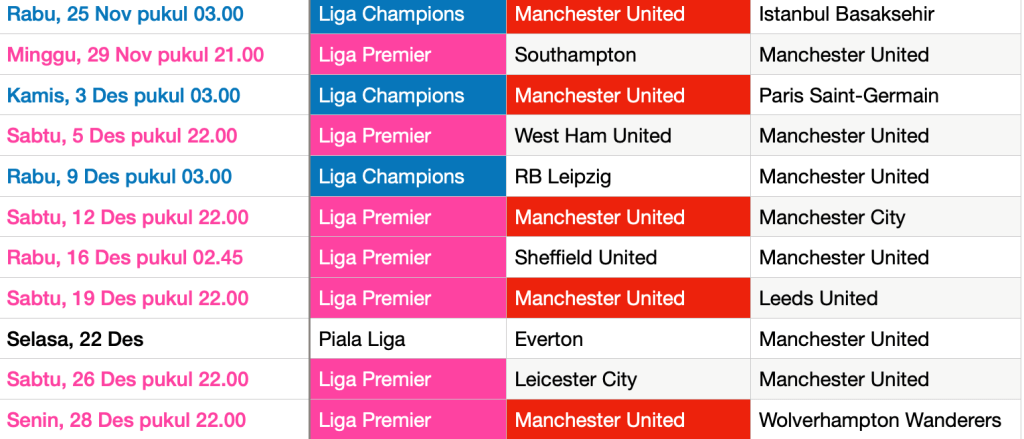Viewport: 1024px width, 439px height.
Task: Select the date Kamis, 3 Des pukul 03.00
Action: [x=124, y=96]
